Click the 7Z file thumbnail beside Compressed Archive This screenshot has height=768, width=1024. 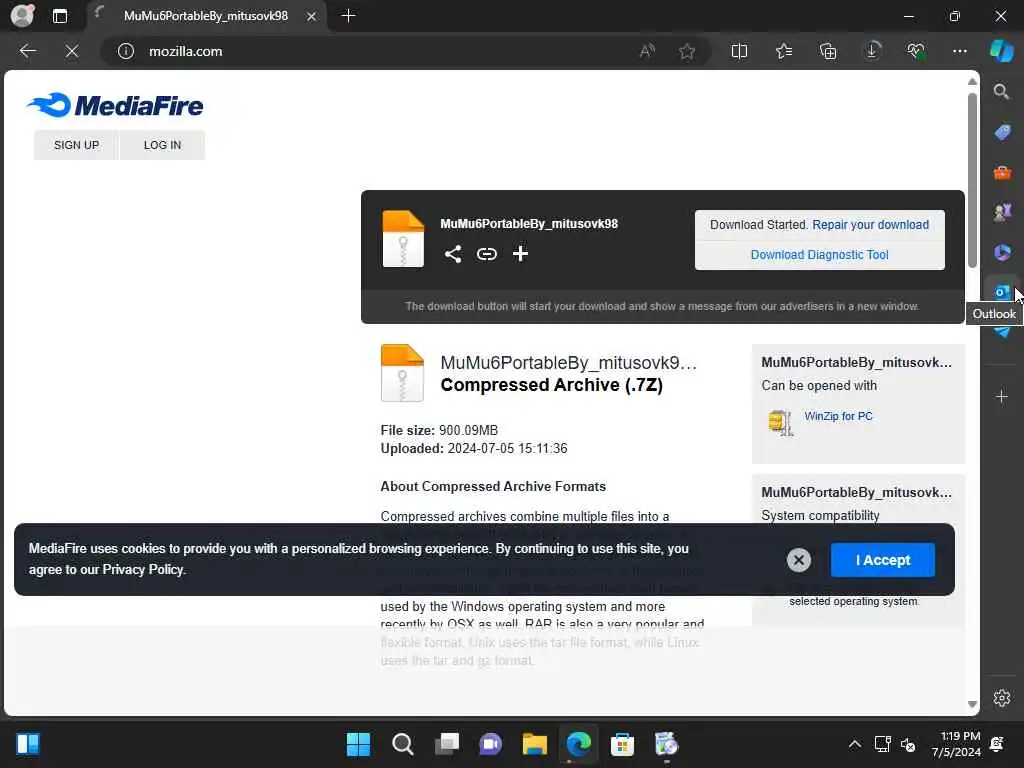click(402, 373)
